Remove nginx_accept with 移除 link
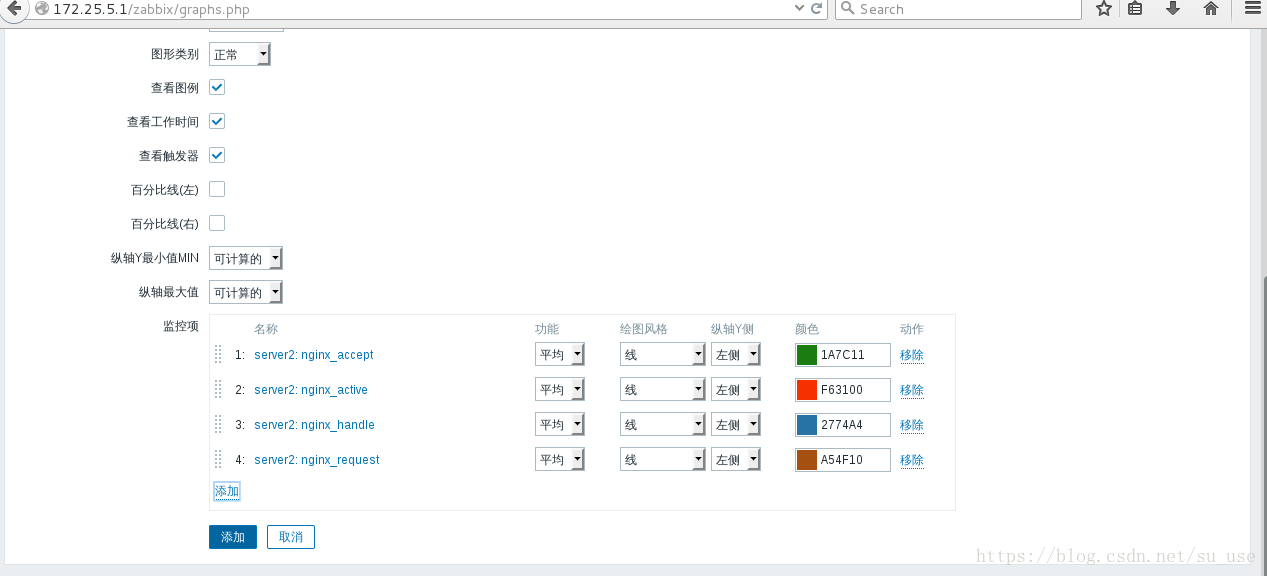This screenshot has width=1267, height=576. [912, 355]
